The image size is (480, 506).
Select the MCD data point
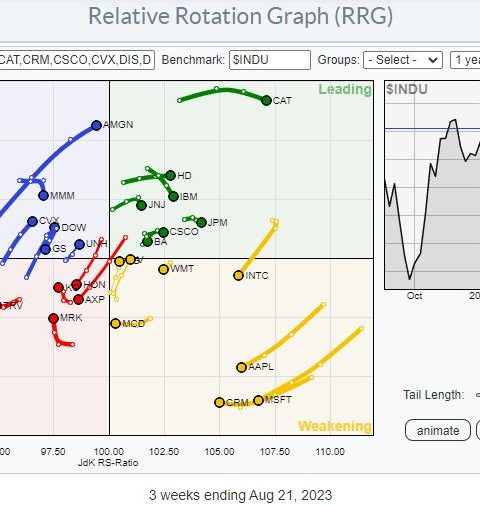115,323
